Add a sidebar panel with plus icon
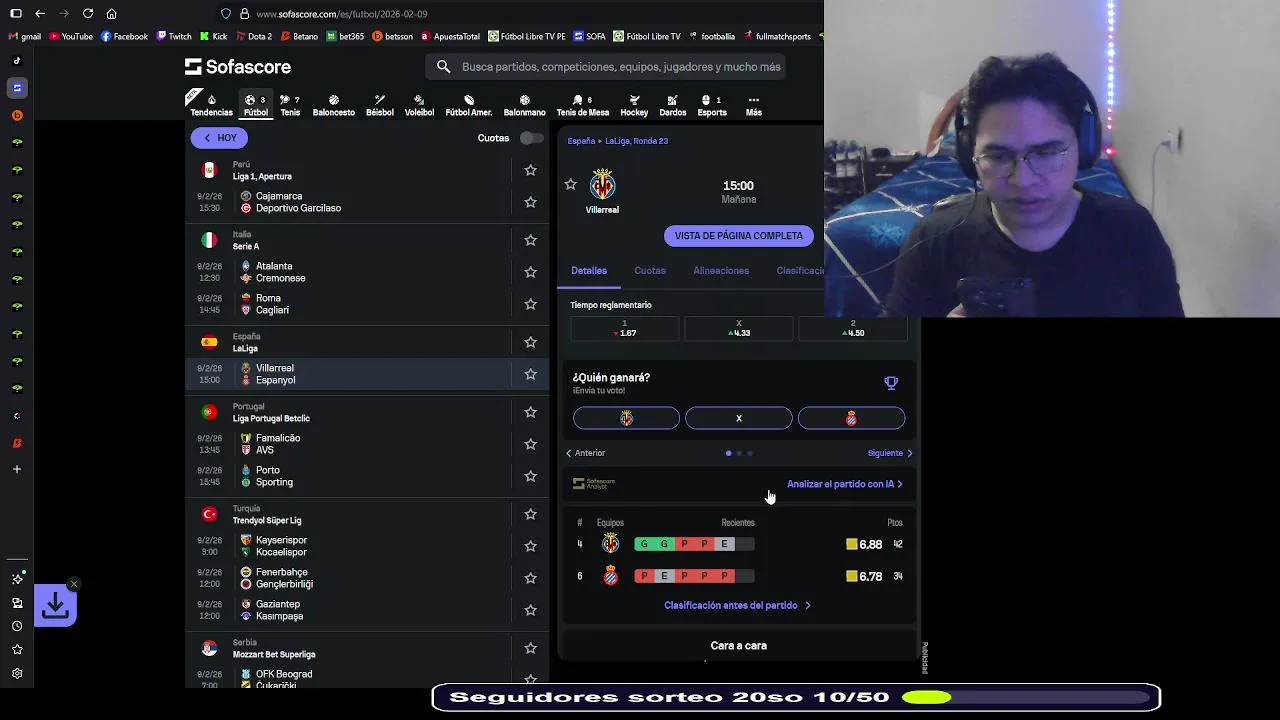Viewport: 1280px width, 720px height. pos(17,469)
